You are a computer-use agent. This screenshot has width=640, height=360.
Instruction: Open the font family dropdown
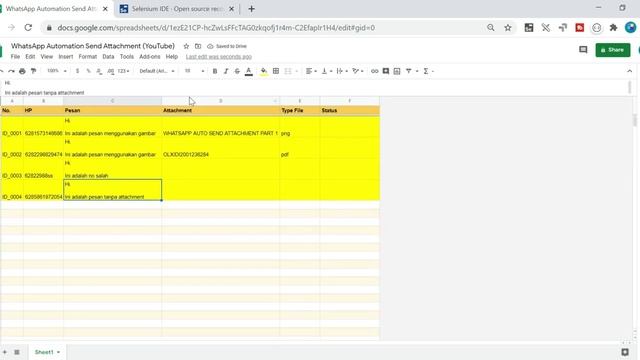[157, 71]
